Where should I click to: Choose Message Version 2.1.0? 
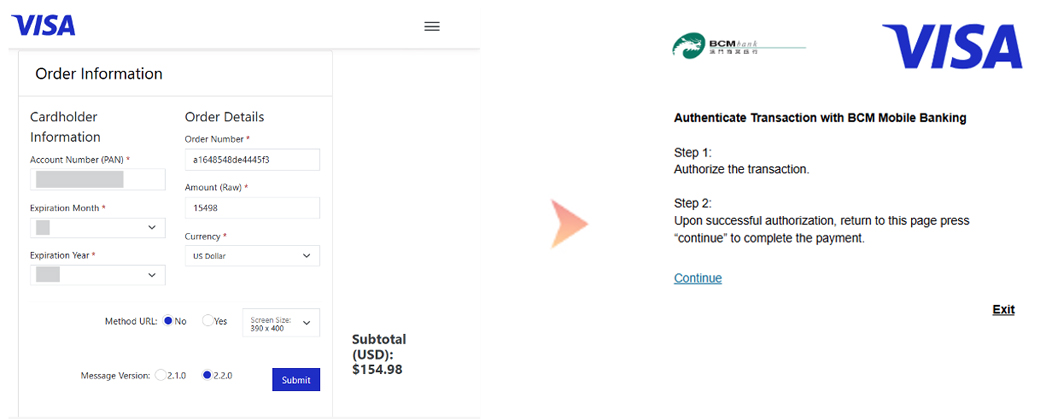point(160,375)
